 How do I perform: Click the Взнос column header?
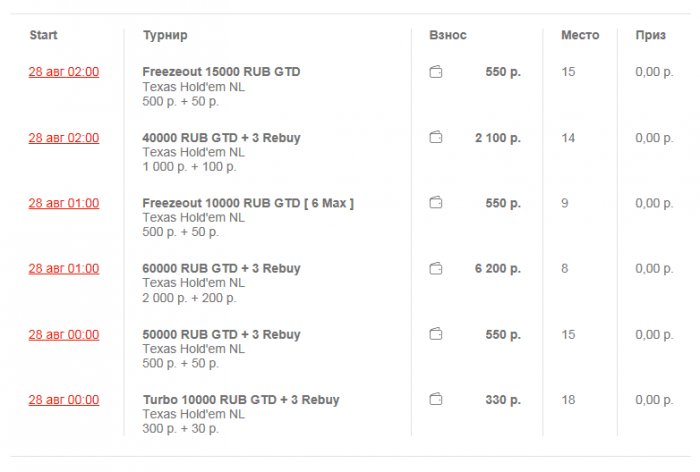click(448, 36)
